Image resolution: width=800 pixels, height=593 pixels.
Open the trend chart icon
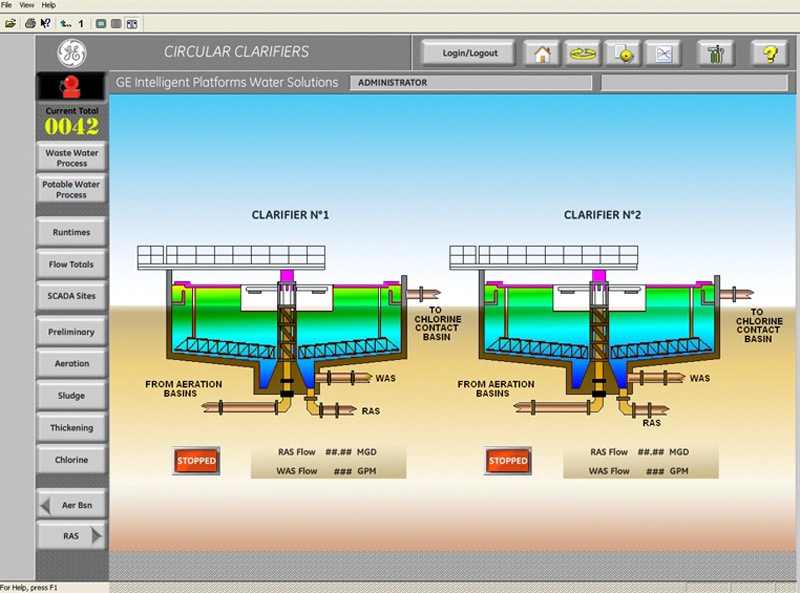point(662,53)
